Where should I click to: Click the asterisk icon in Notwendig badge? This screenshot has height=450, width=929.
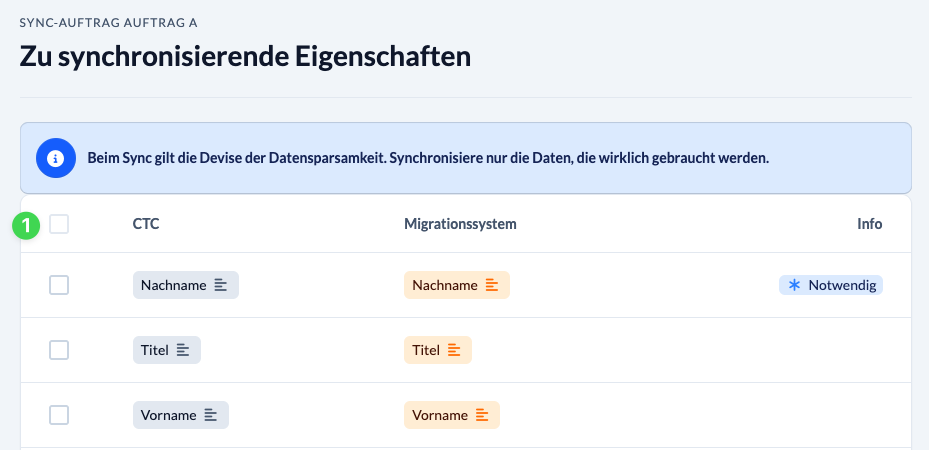pos(794,285)
